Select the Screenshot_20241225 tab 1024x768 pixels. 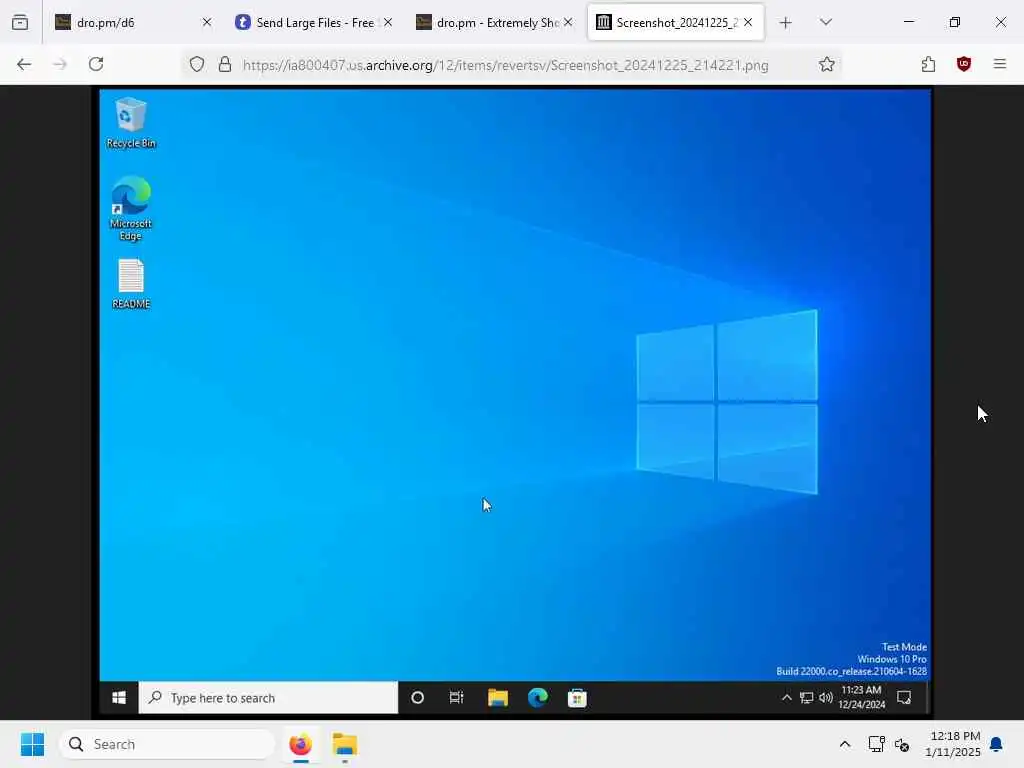click(675, 22)
